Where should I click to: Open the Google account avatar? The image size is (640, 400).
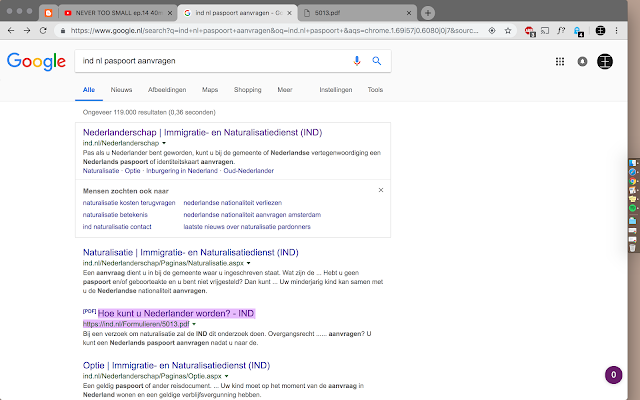604,62
